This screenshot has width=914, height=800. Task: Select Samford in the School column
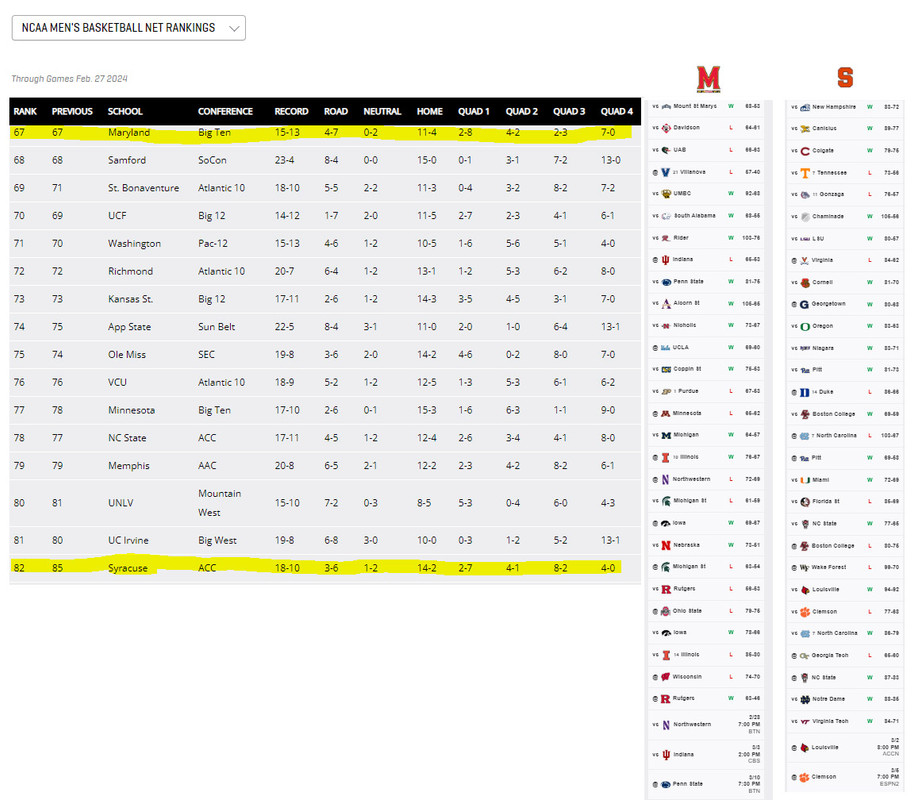[127, 160]
